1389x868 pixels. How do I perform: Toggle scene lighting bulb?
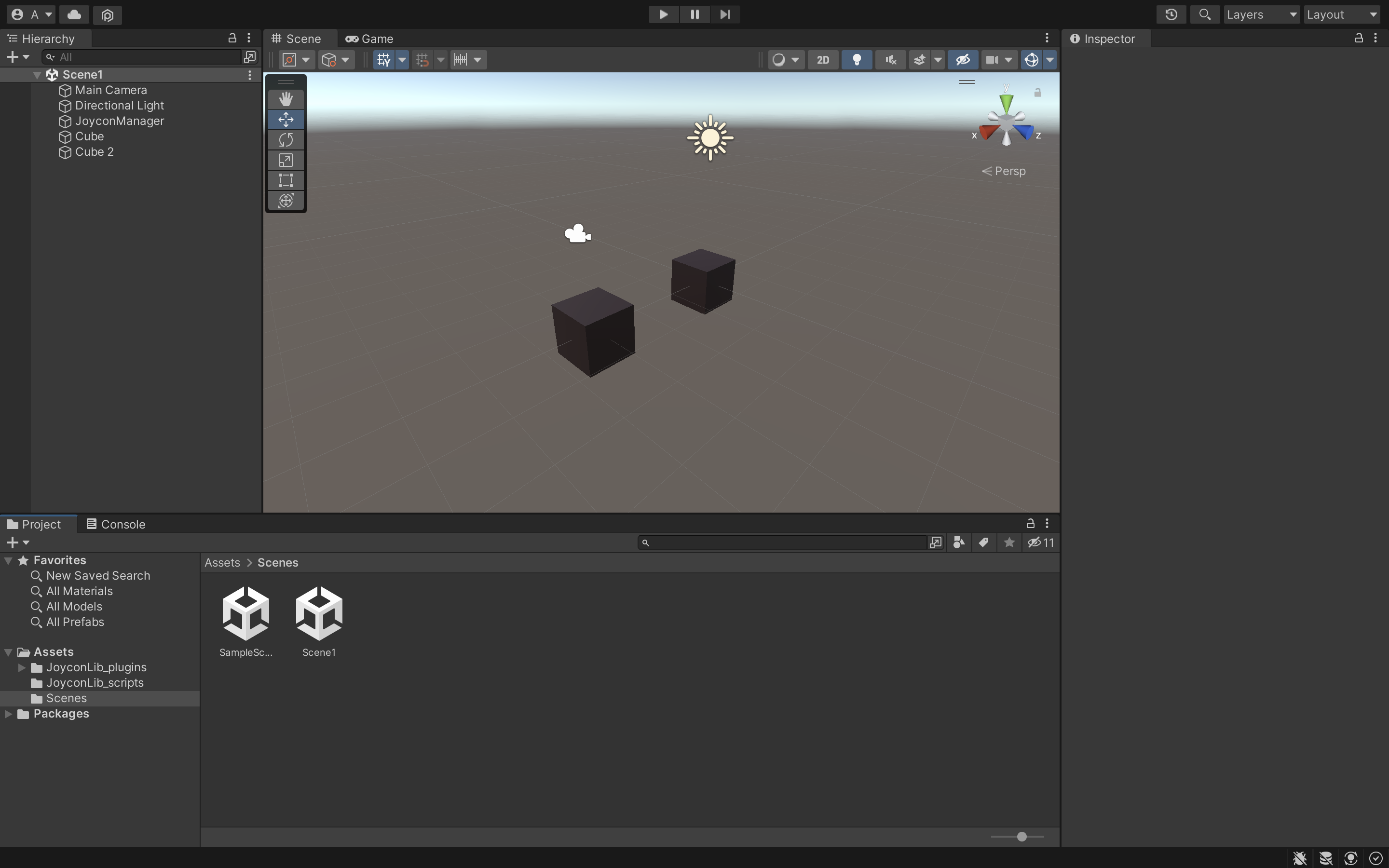(x=857, y=60)
